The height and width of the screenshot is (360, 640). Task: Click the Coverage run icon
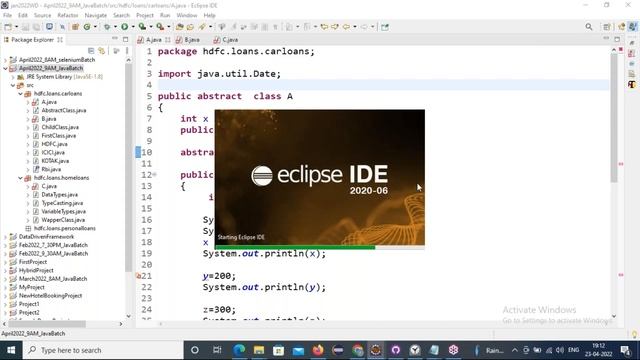[142, 27]
